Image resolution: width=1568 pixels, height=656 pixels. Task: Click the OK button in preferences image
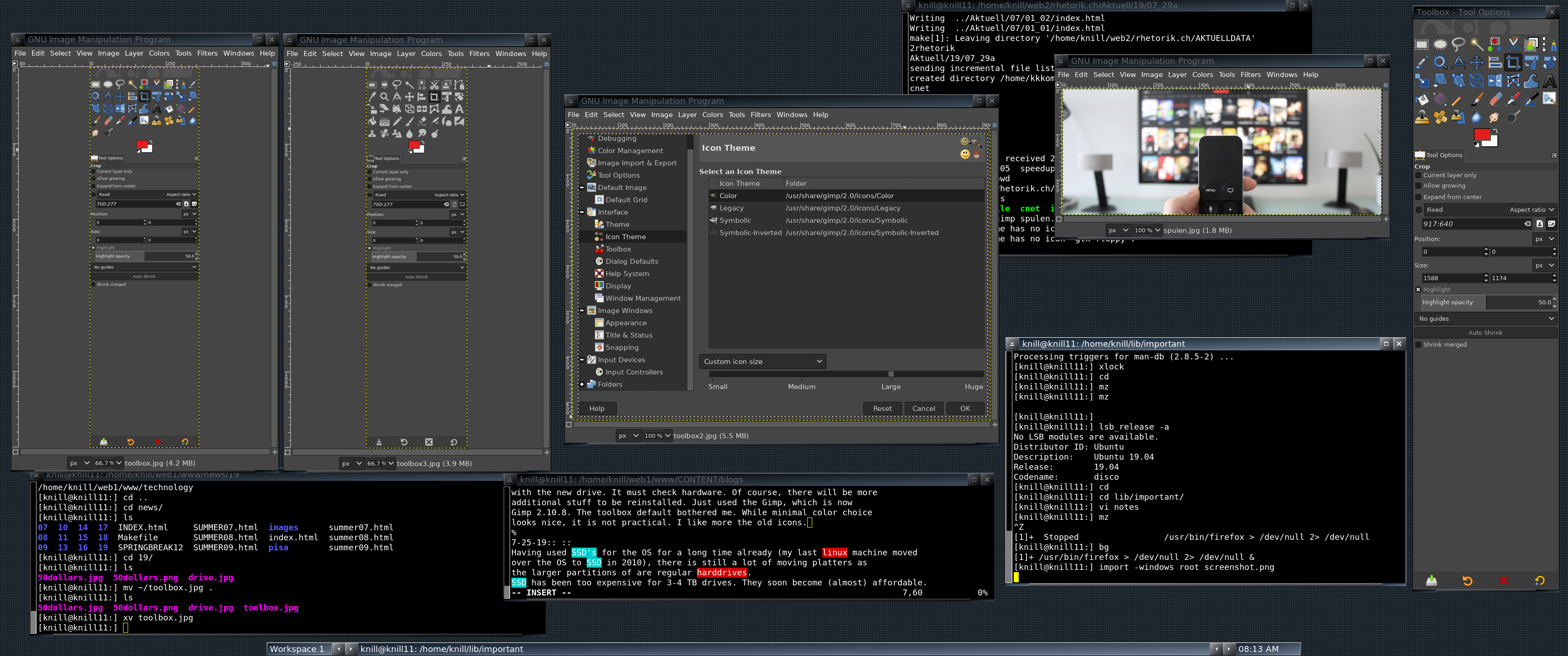[x=965, y=408]
